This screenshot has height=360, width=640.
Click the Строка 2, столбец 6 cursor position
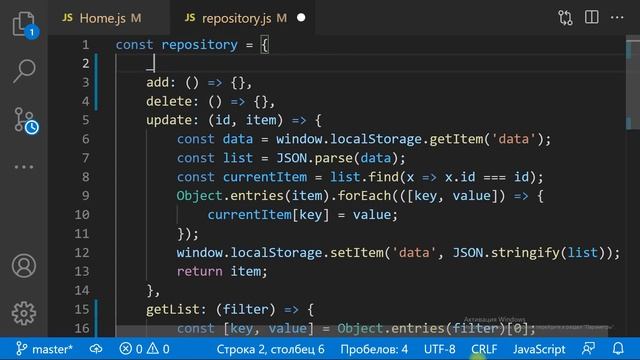270,349
